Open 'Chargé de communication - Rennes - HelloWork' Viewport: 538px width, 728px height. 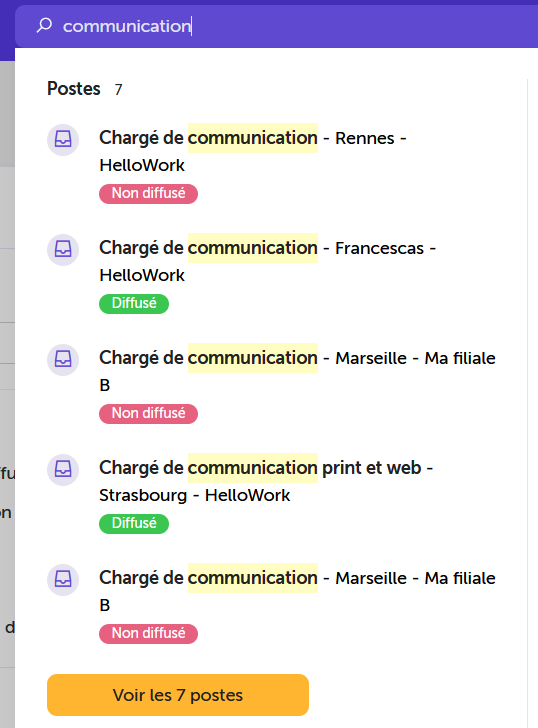pos(253,151)
